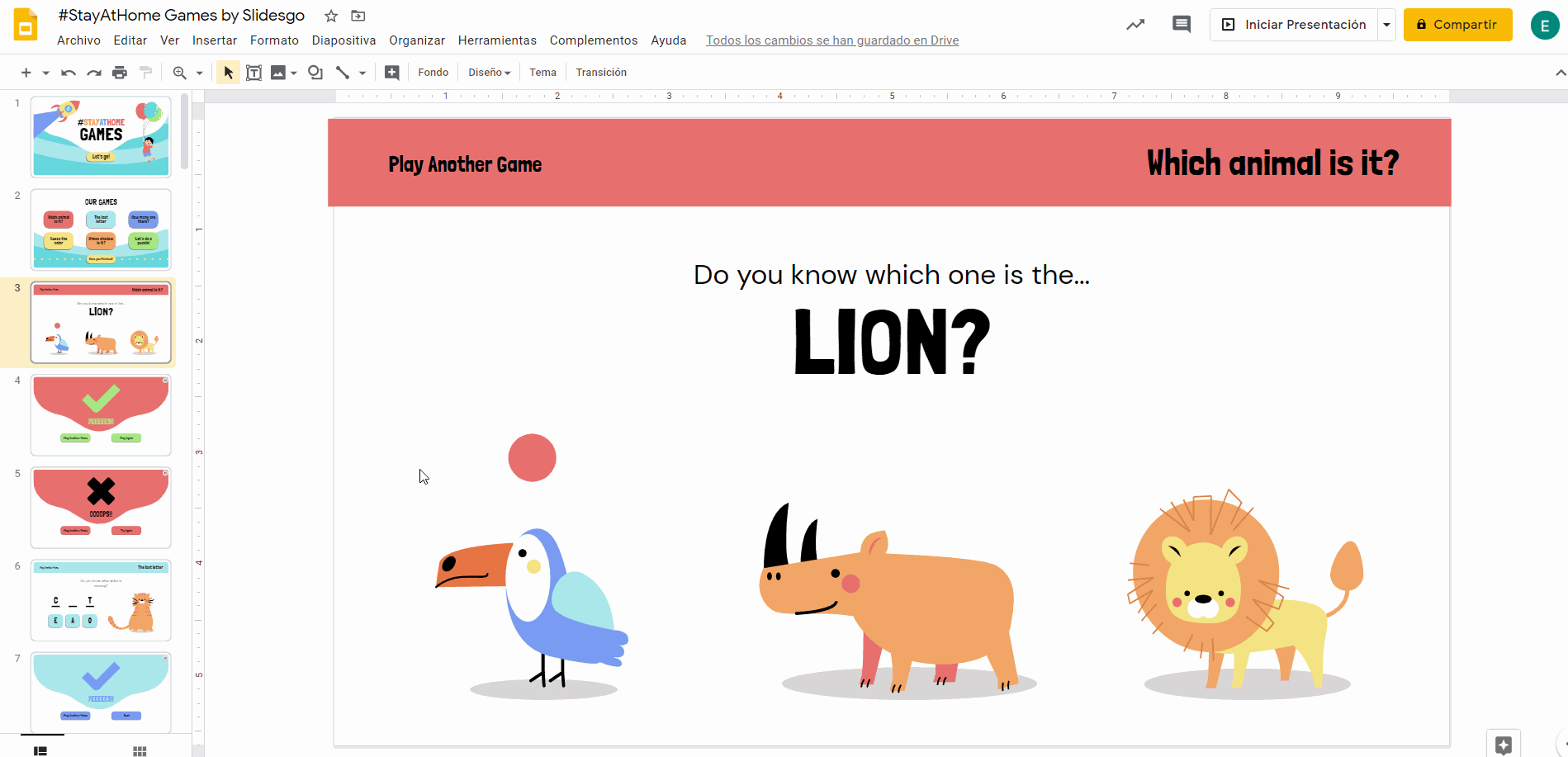Viewport: 1568px width, 757px height.
Task: Expand the zoom level dropdown arrow
Action: 199,73
